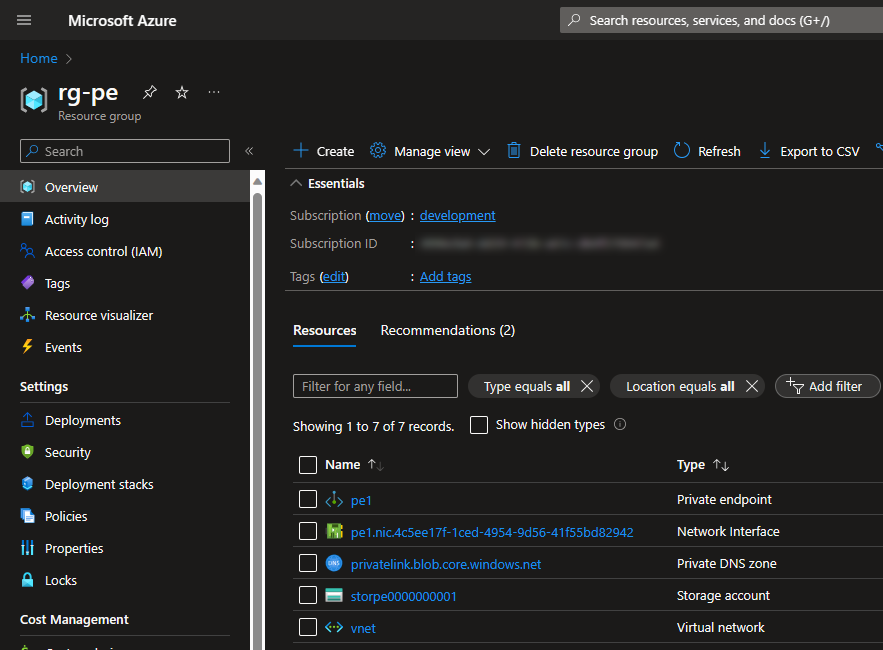883x650 pixels.
Task: Focus the Filter for any field box
Action: coord(375,386)
